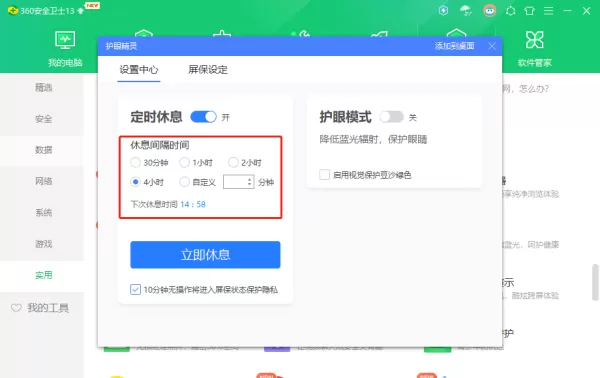Click the next rest time 14:58
Viewport: 600px width, 378px height.
pyautogui.click(x=193, y=204)
